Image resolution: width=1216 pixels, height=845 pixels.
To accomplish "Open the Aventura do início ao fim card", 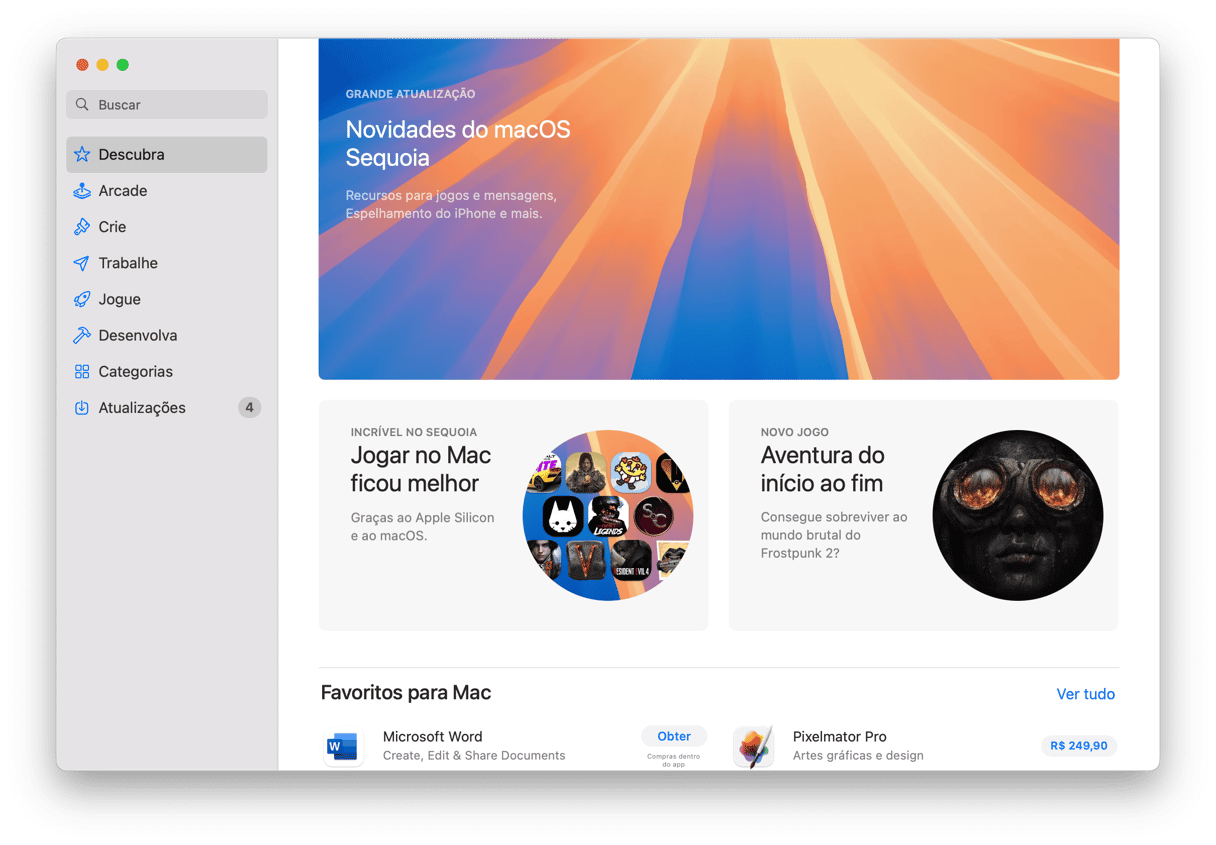I will click(x=924, y=515).
